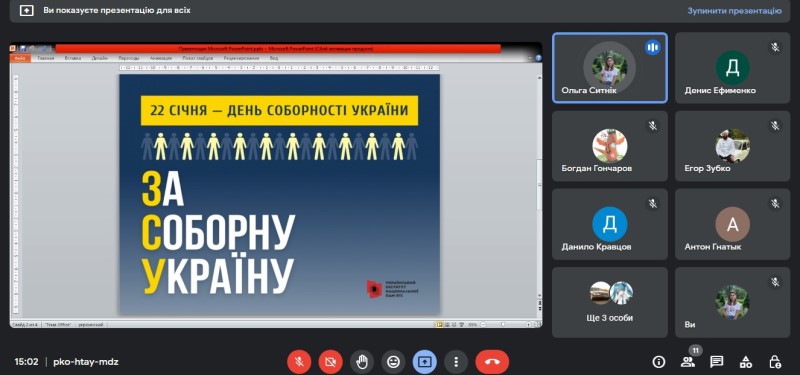This screenshot has height=375, width=800.
Task: Open the Вставка ribbon tab in PowerPoint
Action: pos(73,58)
